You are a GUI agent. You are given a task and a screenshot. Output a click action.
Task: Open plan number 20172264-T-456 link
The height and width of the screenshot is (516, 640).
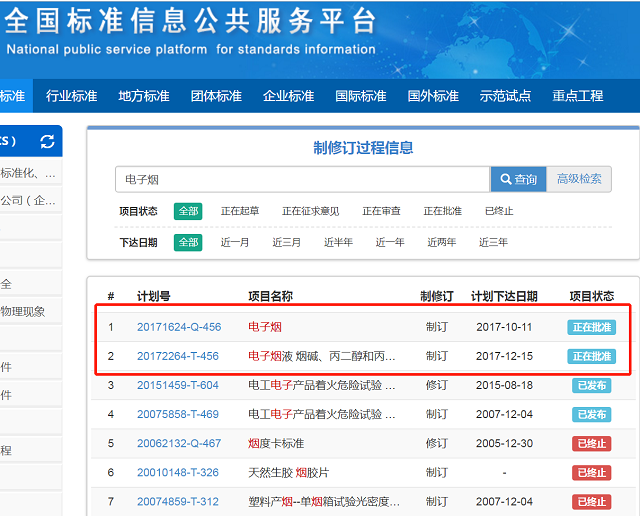(x=179, y=356)
